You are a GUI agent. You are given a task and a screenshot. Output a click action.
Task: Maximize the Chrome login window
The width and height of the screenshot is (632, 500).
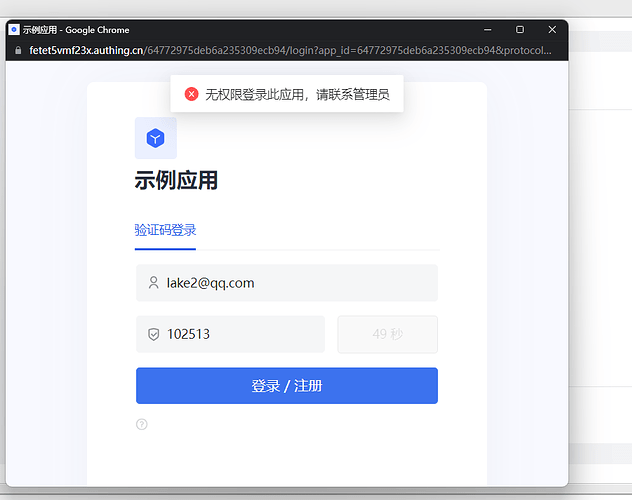(519, 30)
